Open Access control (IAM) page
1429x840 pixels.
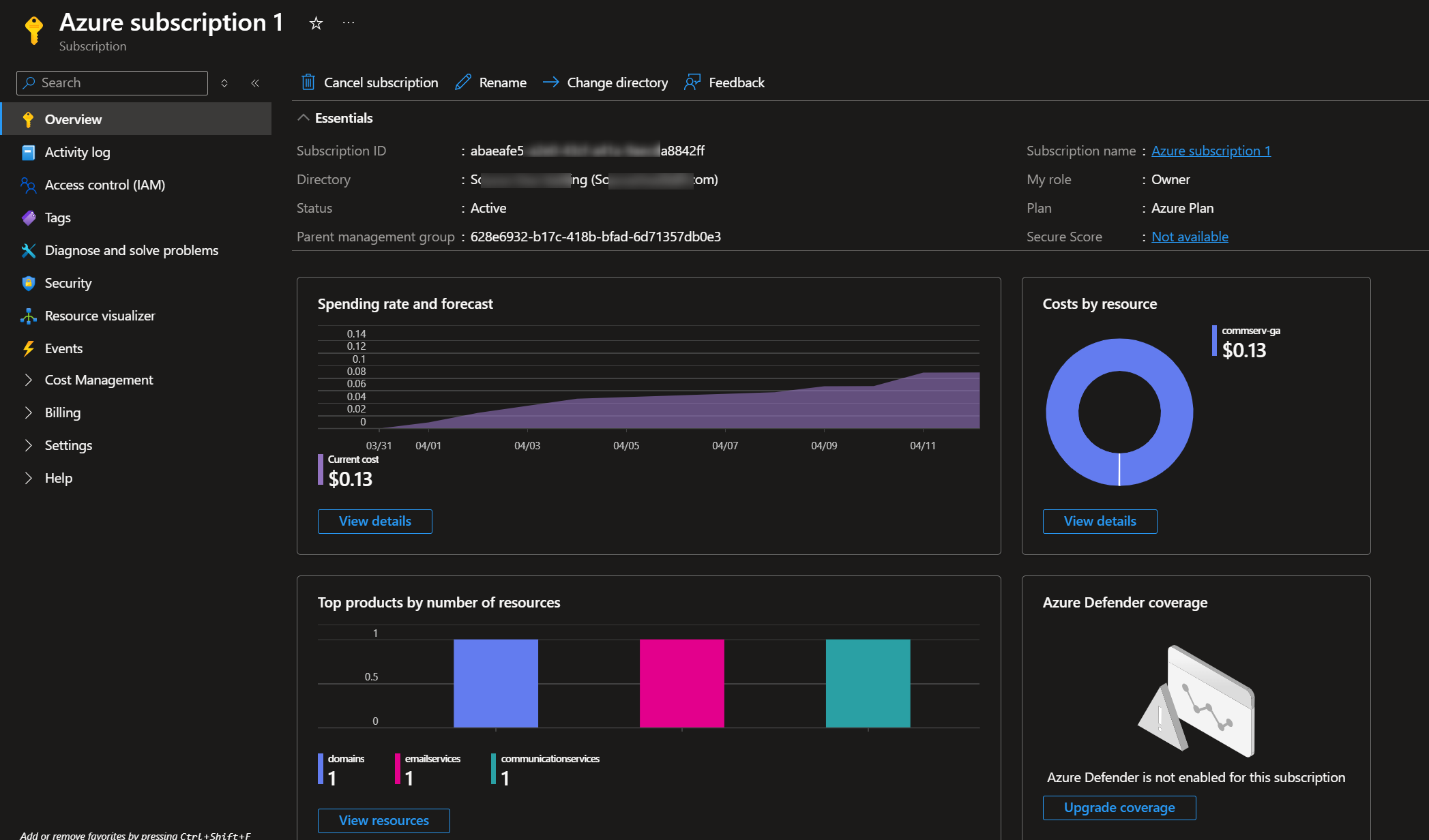pos(104,185)
